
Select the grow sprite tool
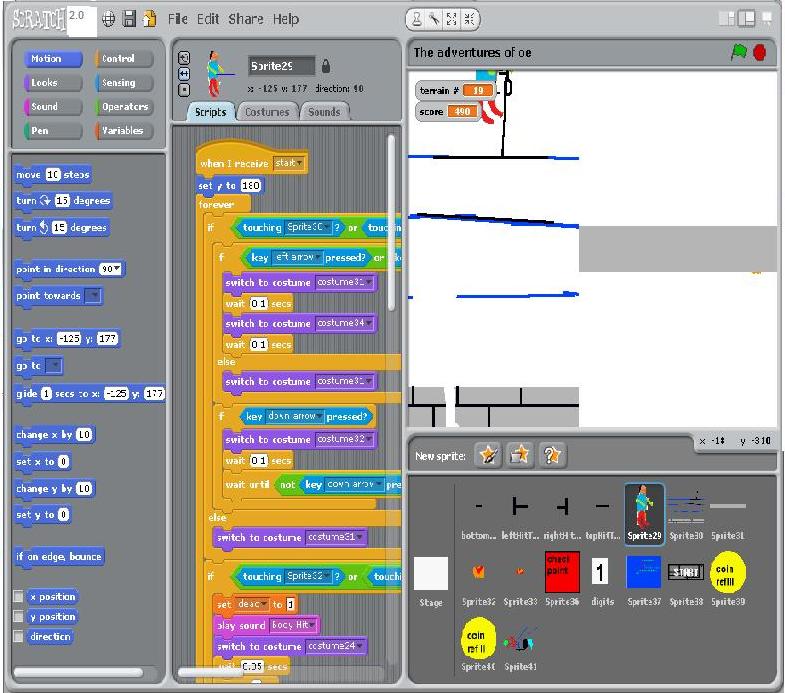(x=452, y=20)
